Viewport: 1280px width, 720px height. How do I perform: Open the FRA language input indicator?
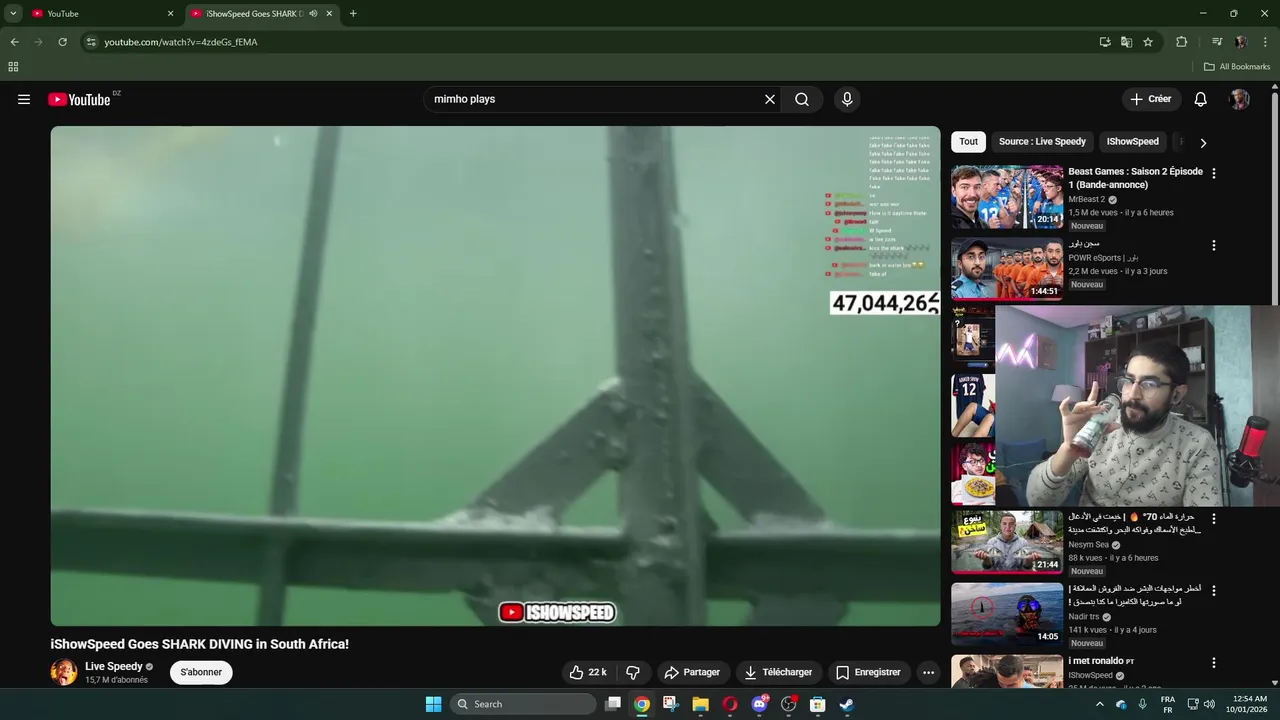pos(1168,704)
